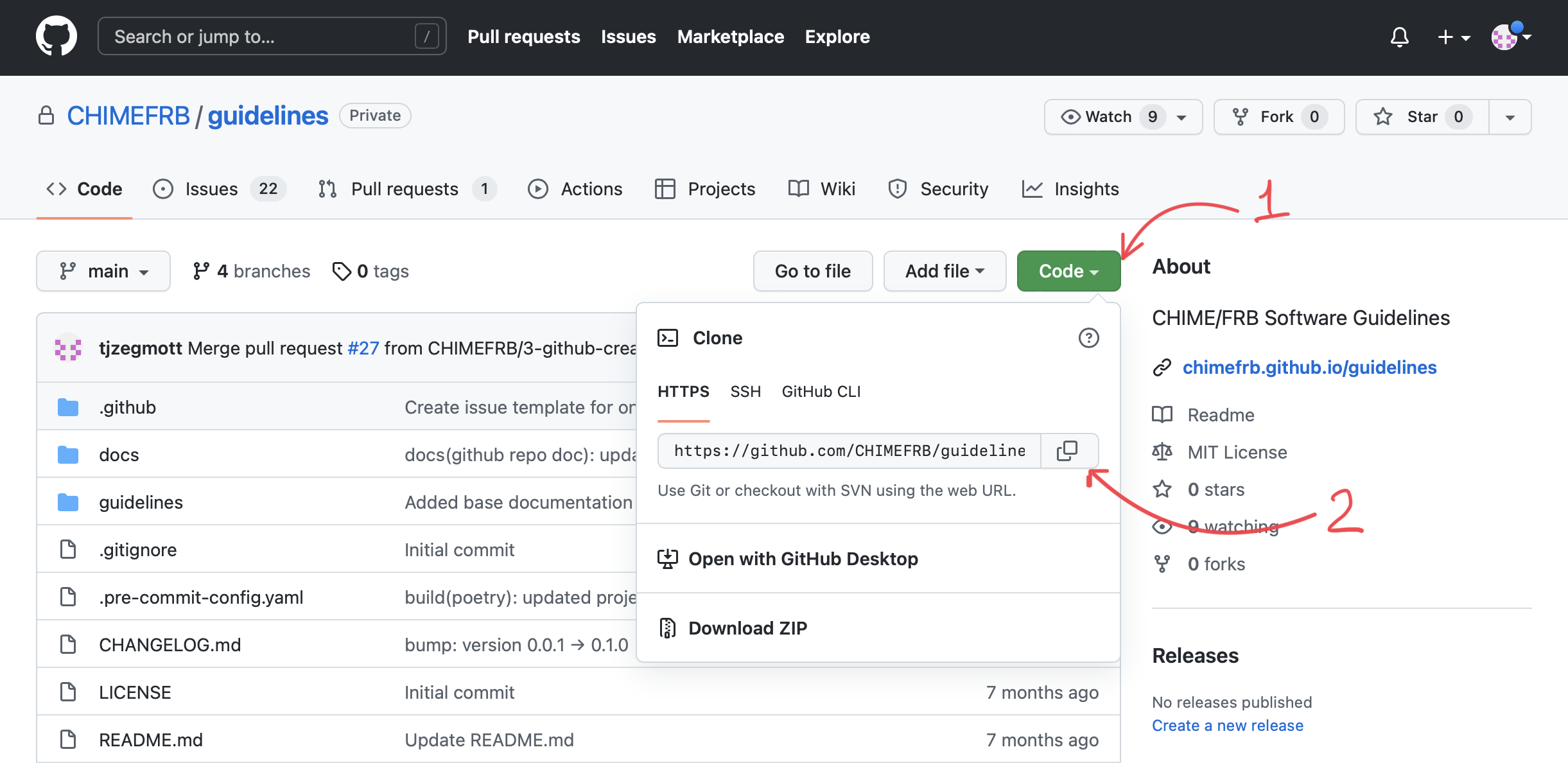Expand the star lists dropdown arrow
1568x763 pixels.
(1510, 117)
